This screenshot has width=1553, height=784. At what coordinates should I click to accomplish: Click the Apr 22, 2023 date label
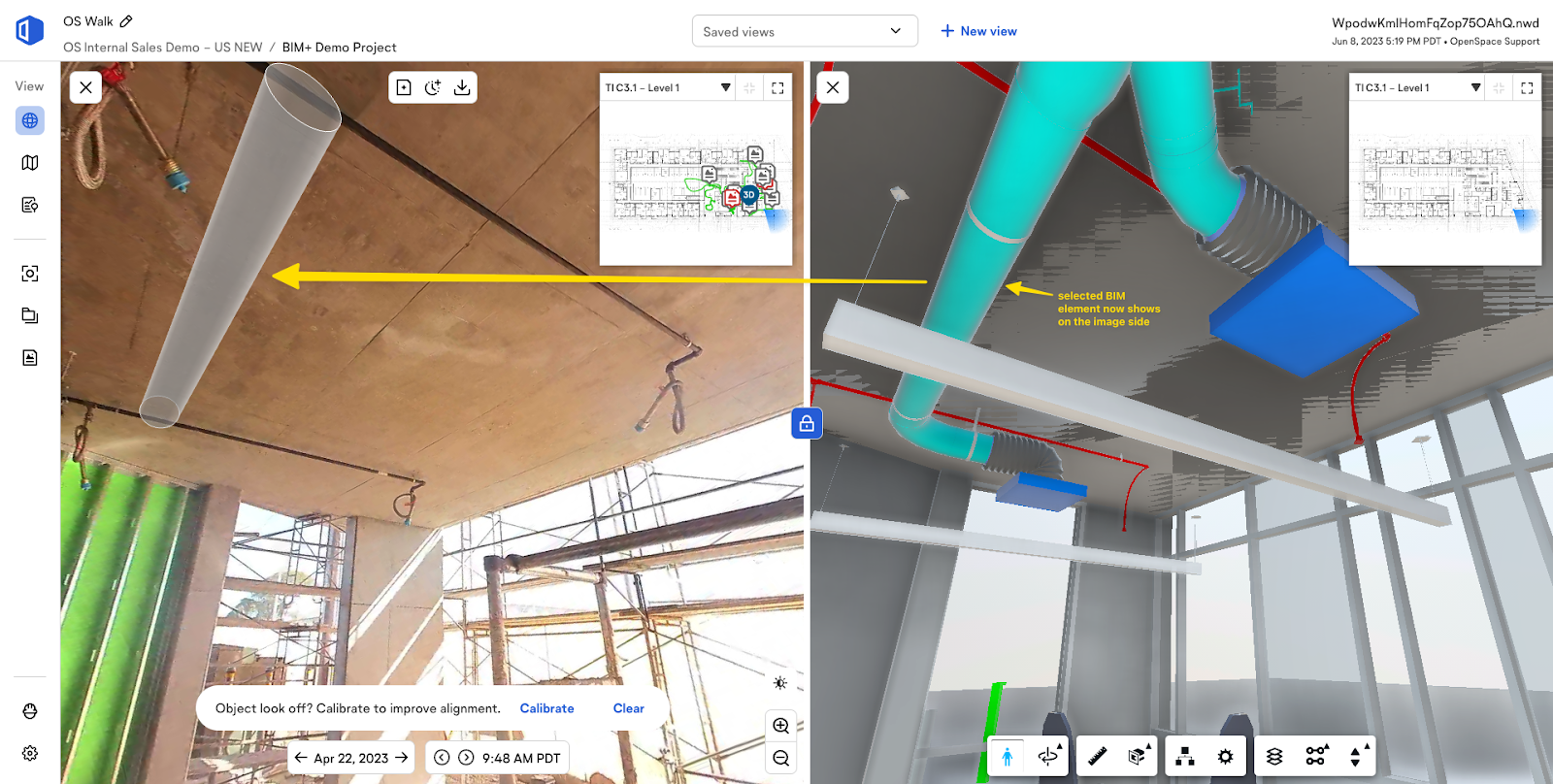(x=350, y=758)
